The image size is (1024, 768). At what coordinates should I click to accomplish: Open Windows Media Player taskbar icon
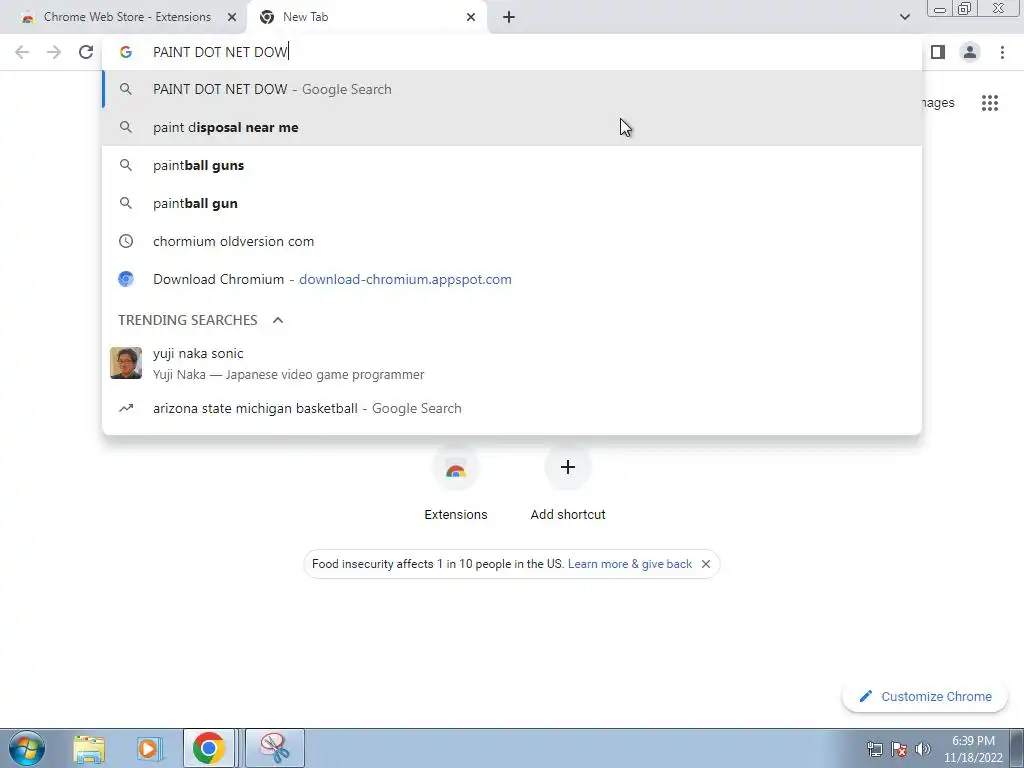(x=149, y=748)
